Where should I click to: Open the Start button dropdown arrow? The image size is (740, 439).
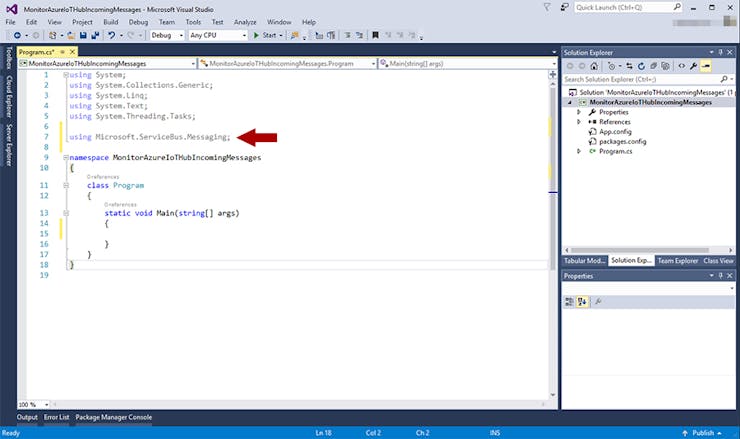tap(281, 35)
